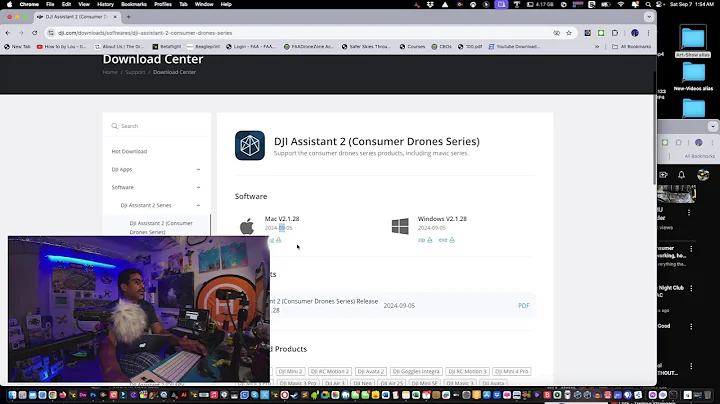Image resolution: width=720 pixels, height=404 pixels.
Task: Click the Wi-Fi status icon
Action: (x=621, y=4)
